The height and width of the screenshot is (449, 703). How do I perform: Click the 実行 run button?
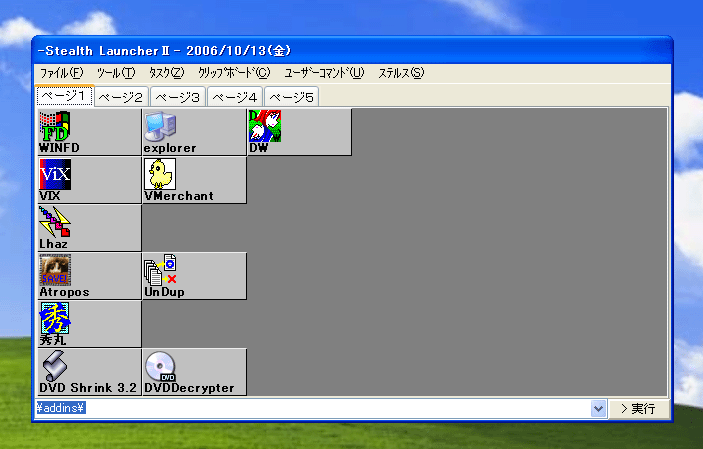(638, 409)
